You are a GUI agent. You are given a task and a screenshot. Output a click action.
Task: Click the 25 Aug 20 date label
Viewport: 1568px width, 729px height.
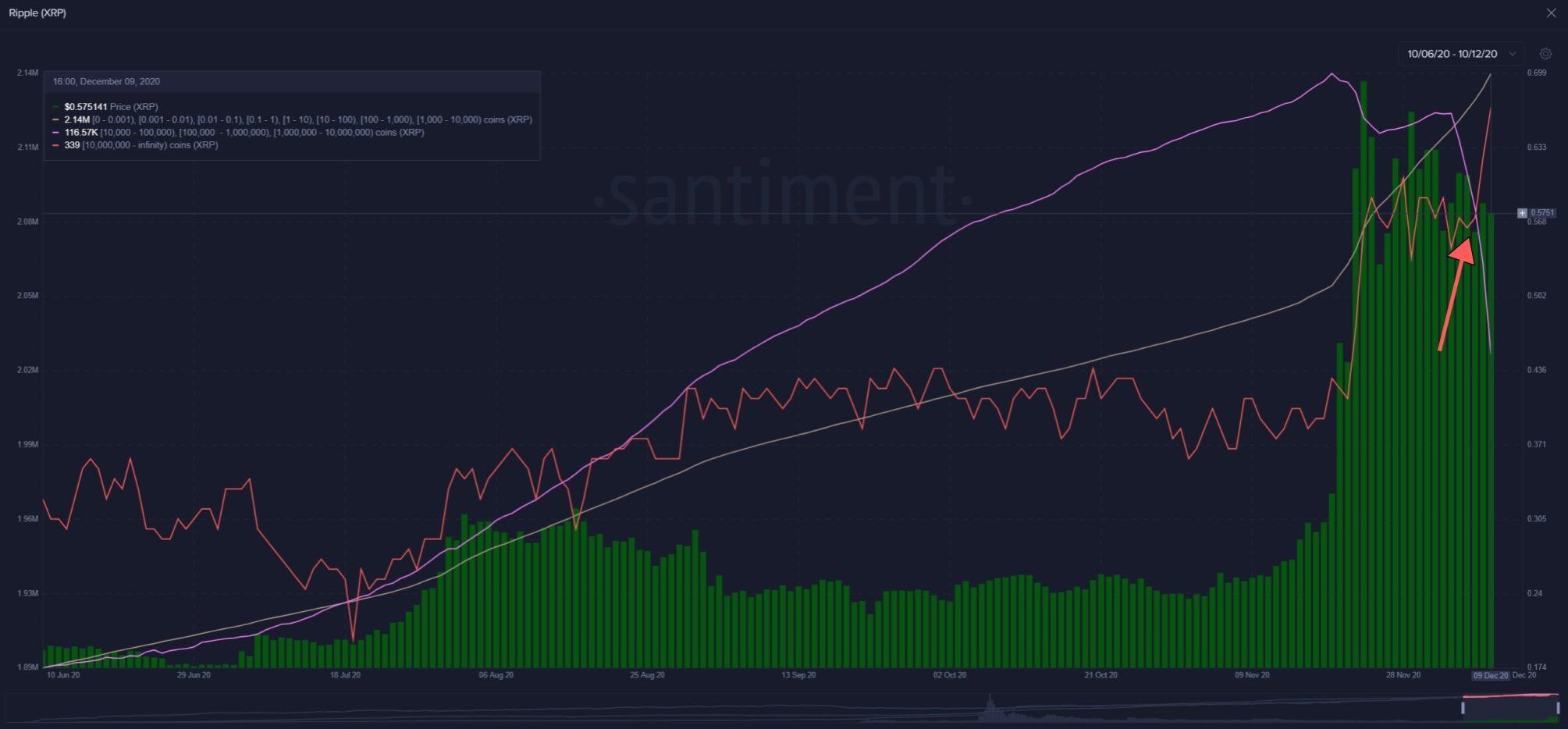coord(647,675)
